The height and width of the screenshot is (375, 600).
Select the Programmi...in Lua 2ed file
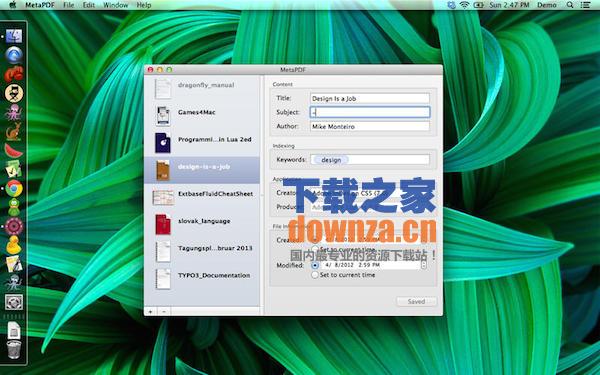pyautogui.click(x=202, y=142)
